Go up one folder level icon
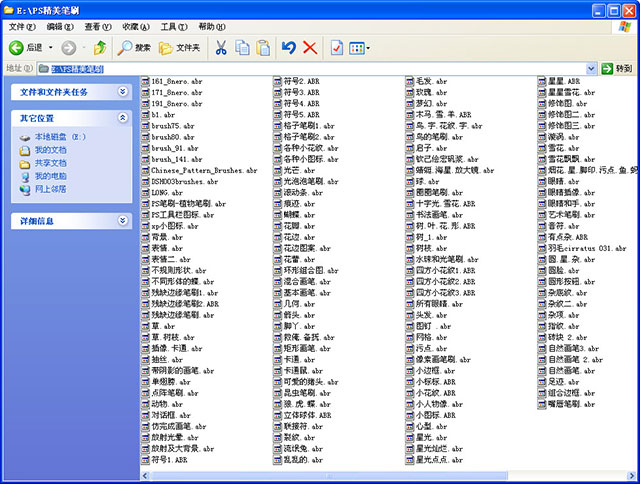 (100, 48)
